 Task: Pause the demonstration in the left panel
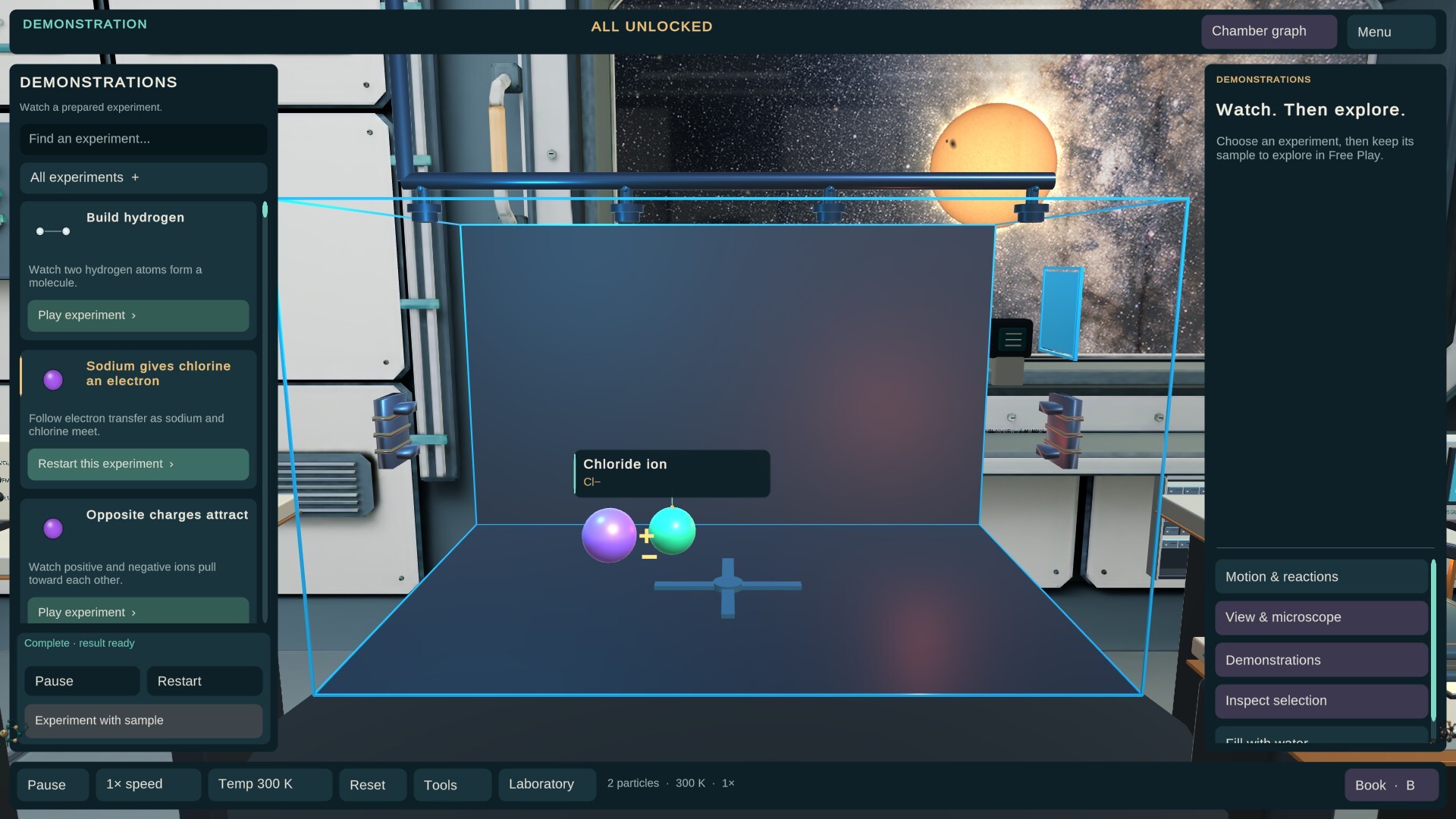point(82,681)
